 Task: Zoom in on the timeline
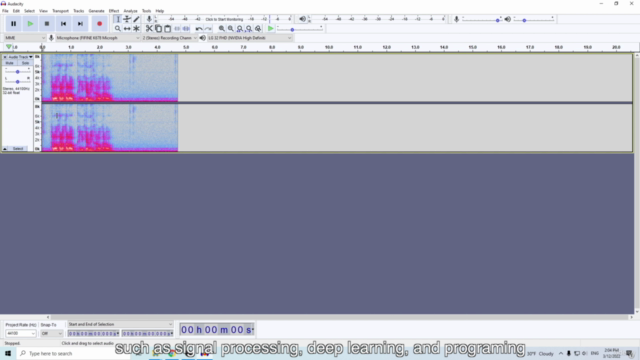pyautogui.click(x=222, y=29)
